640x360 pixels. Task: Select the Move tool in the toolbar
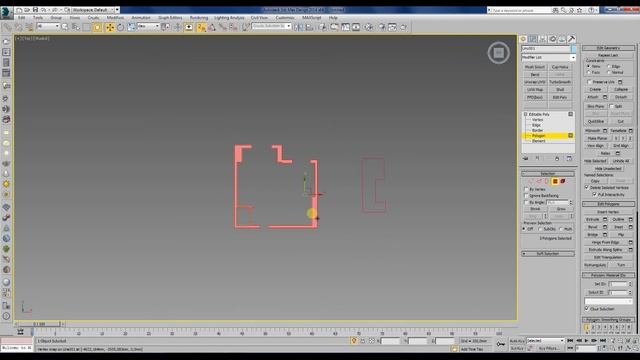(110, 27)
